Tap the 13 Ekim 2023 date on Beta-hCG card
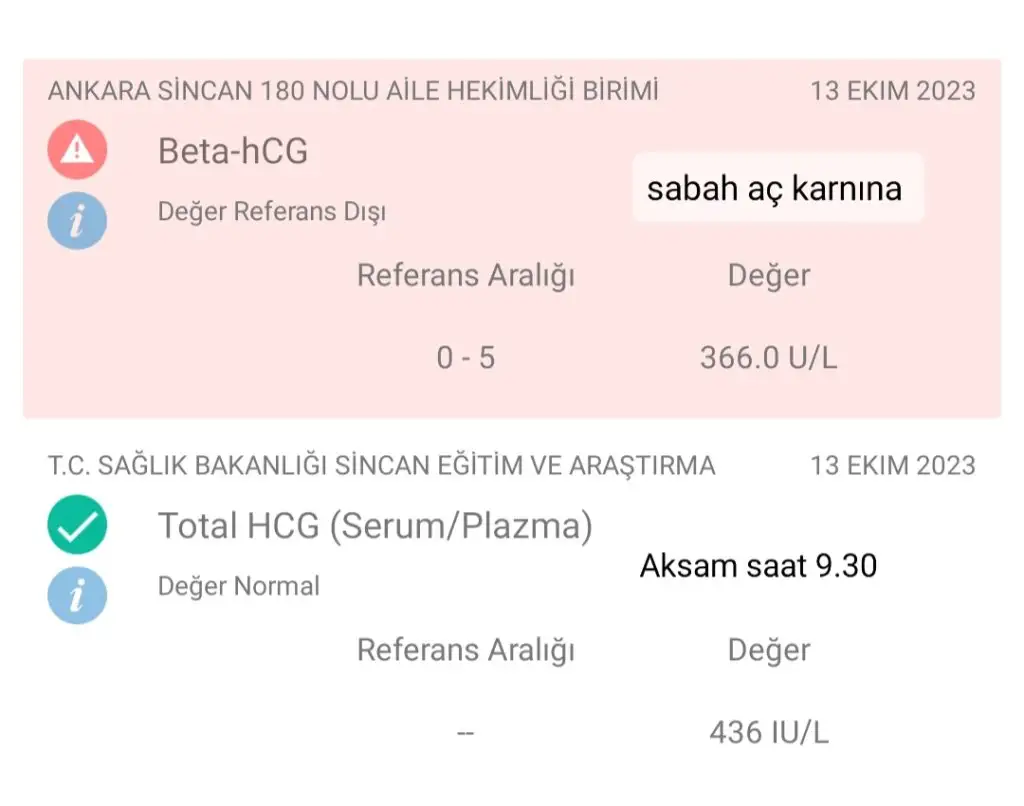This screenshot has width=1024, height=806. (x=892, y=91)
